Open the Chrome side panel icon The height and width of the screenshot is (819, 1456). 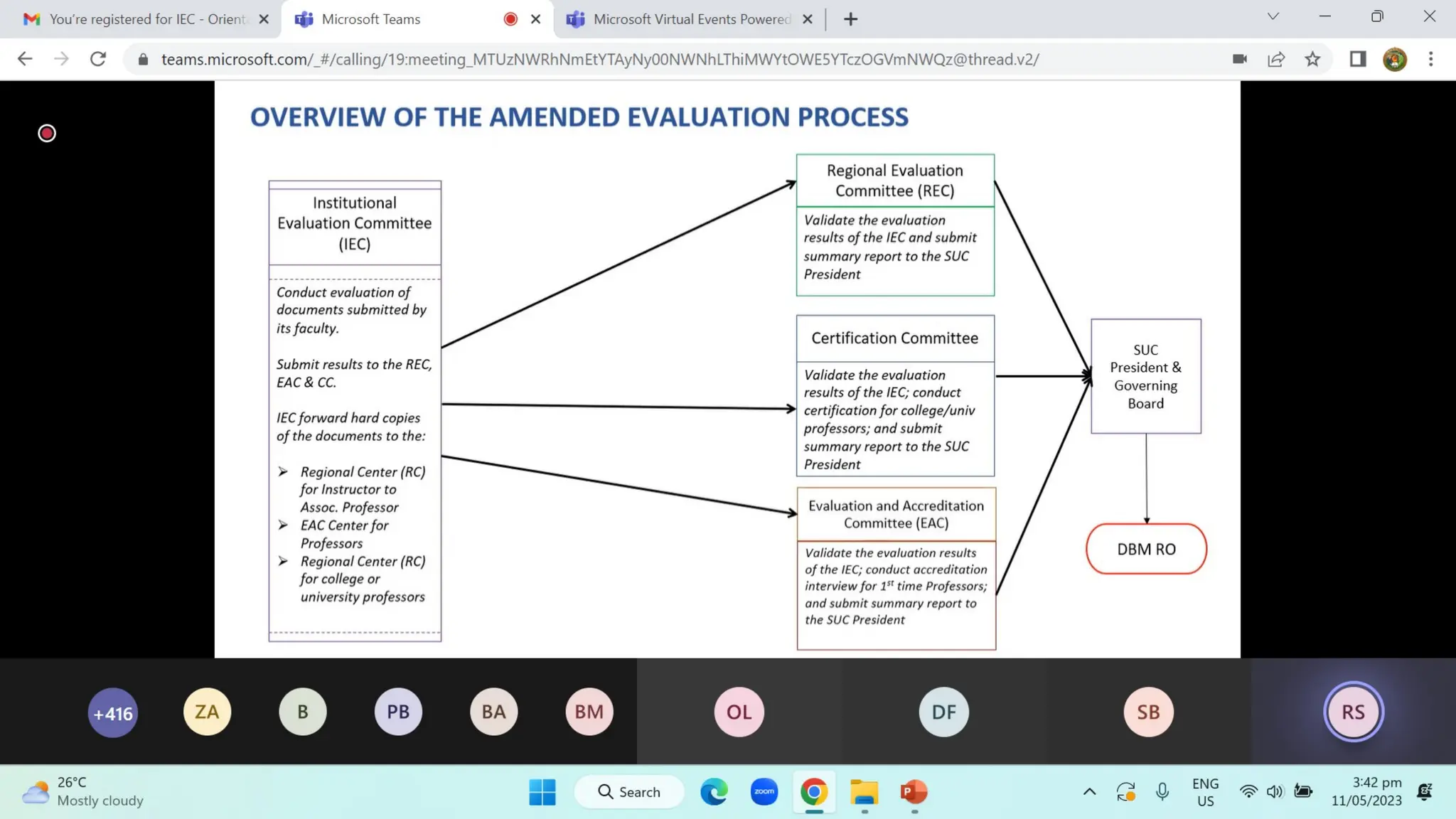1358,59
